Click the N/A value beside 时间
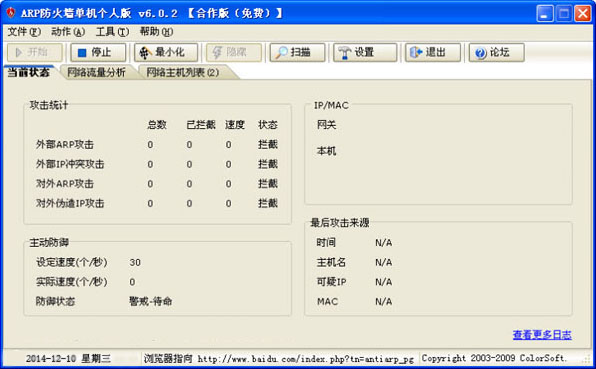 [384, 243]
